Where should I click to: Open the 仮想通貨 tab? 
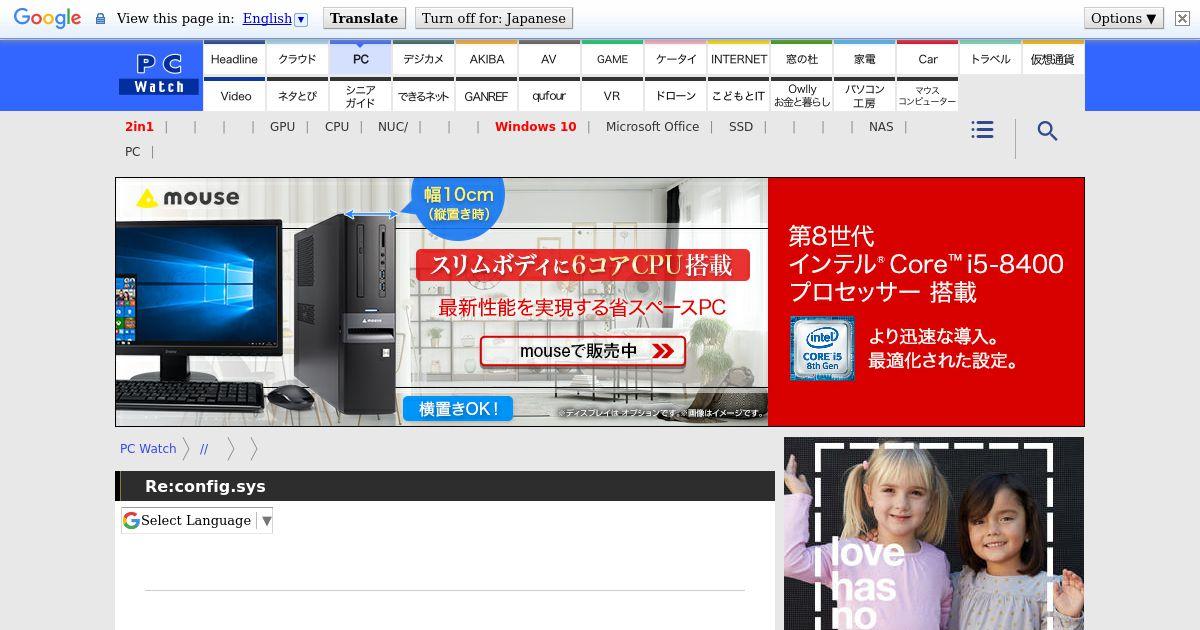(x=1052, y=59)
